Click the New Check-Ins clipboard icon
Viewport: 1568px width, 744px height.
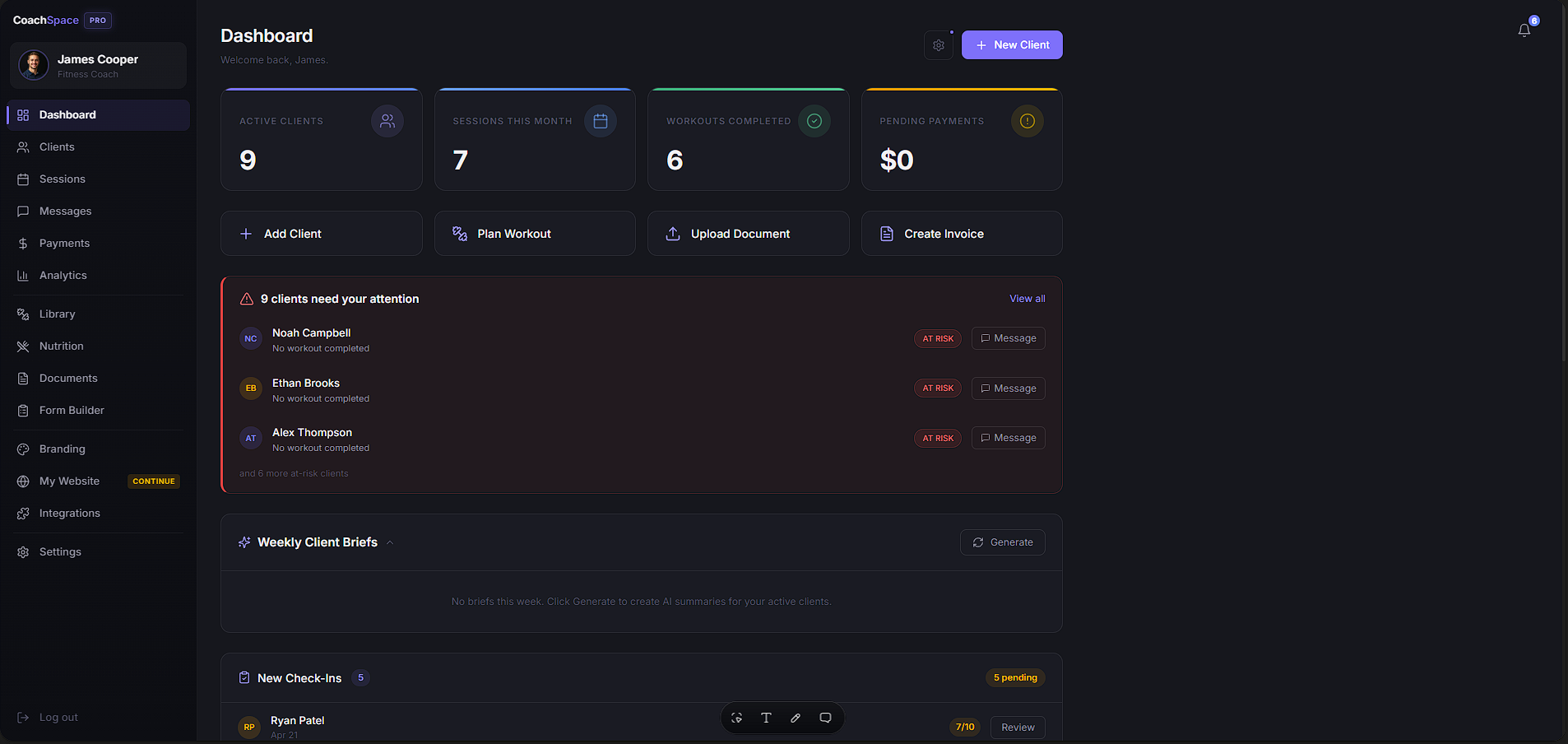coord(244,678)
